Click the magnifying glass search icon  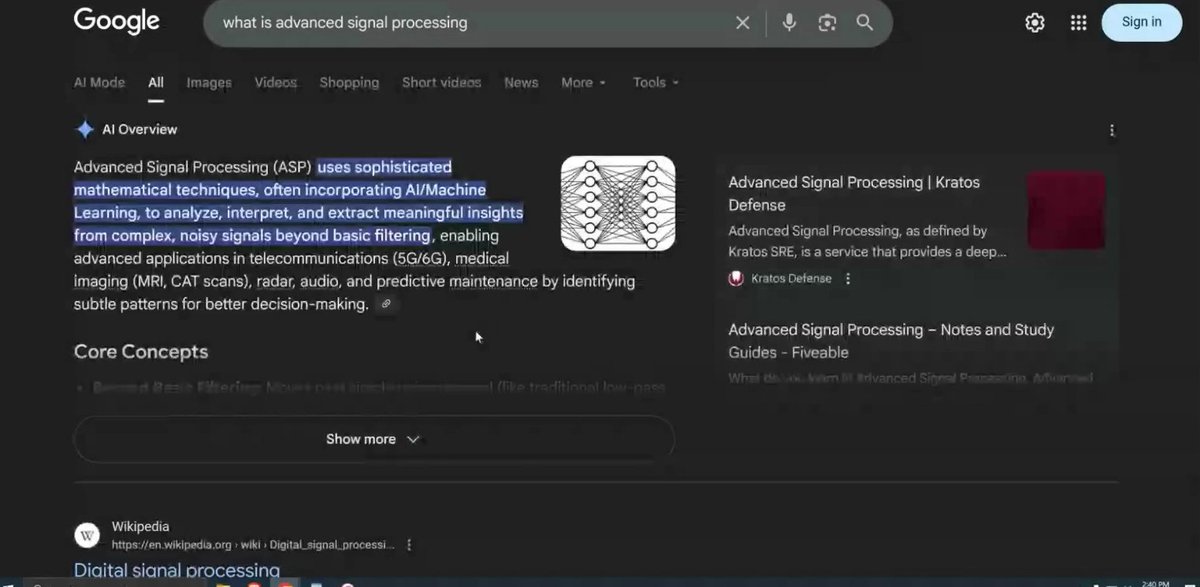865,22
